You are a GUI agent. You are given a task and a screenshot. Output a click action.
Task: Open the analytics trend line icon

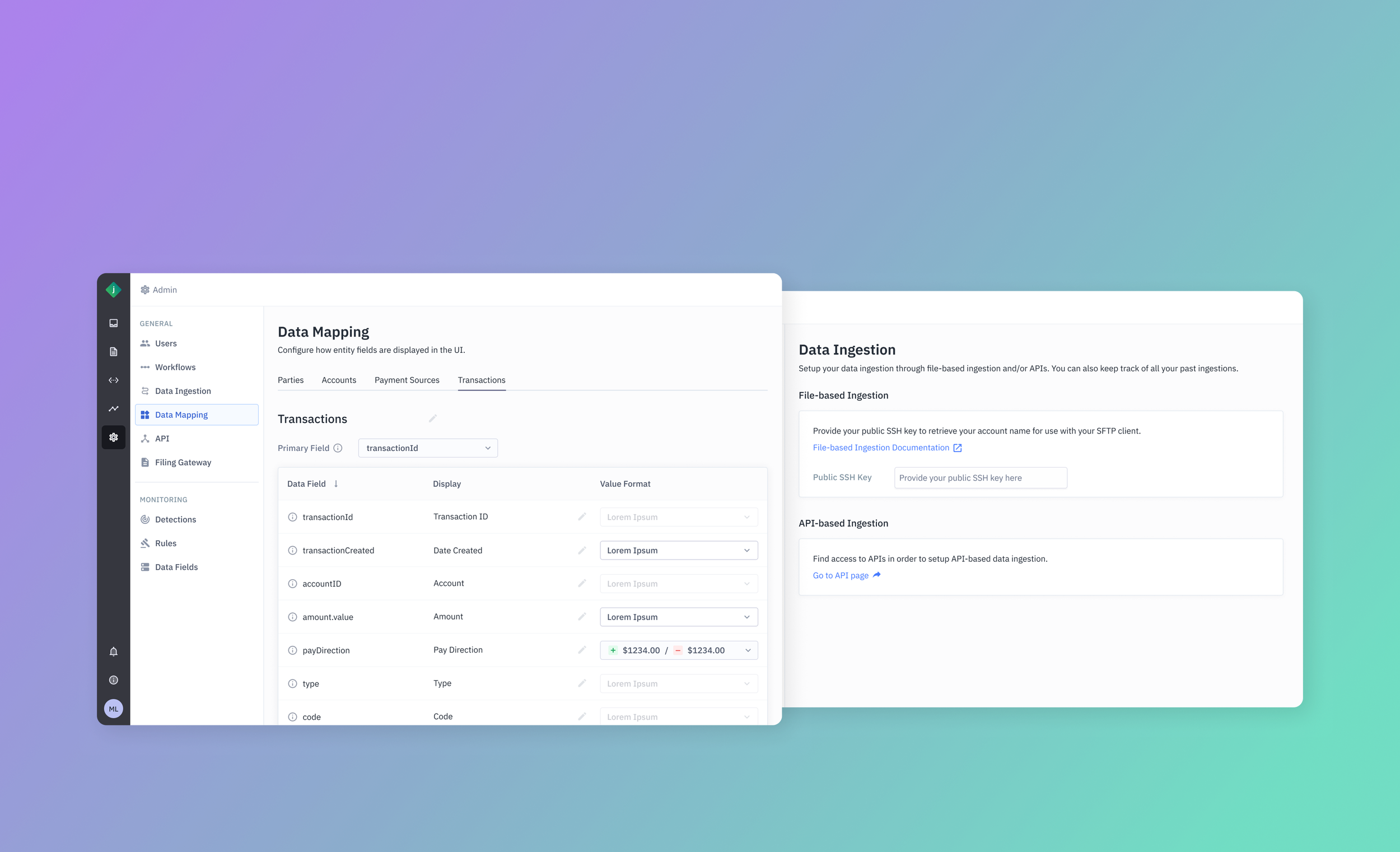[x=114, y=408]
